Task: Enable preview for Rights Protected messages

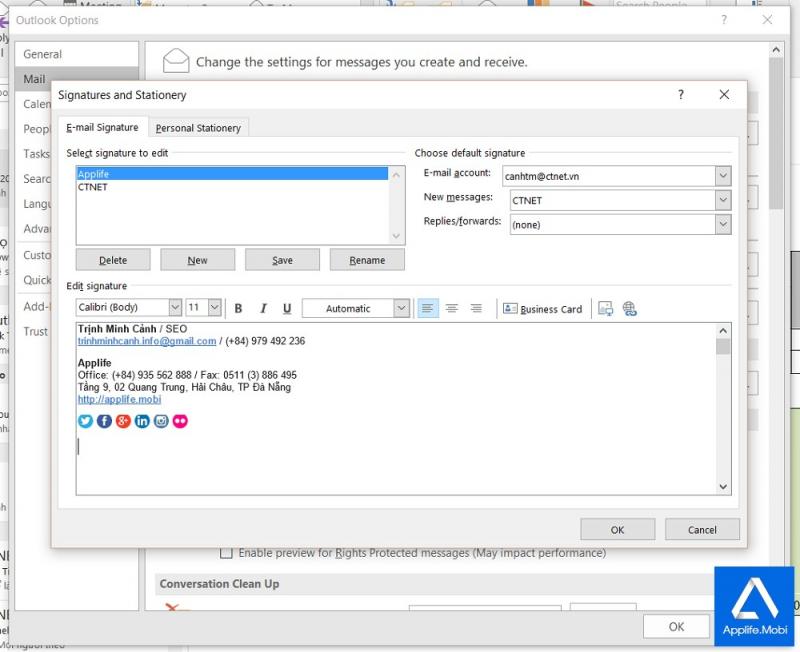Action: coord(226,553)
